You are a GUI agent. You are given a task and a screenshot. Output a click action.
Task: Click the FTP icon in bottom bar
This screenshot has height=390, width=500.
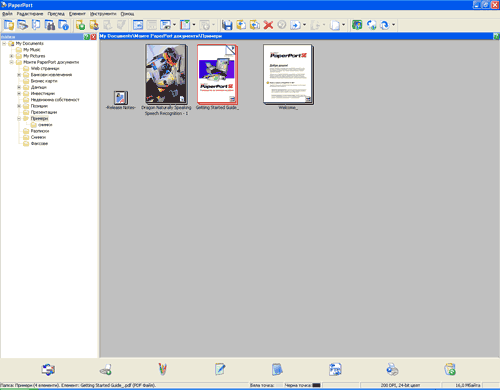click(335, 369)
